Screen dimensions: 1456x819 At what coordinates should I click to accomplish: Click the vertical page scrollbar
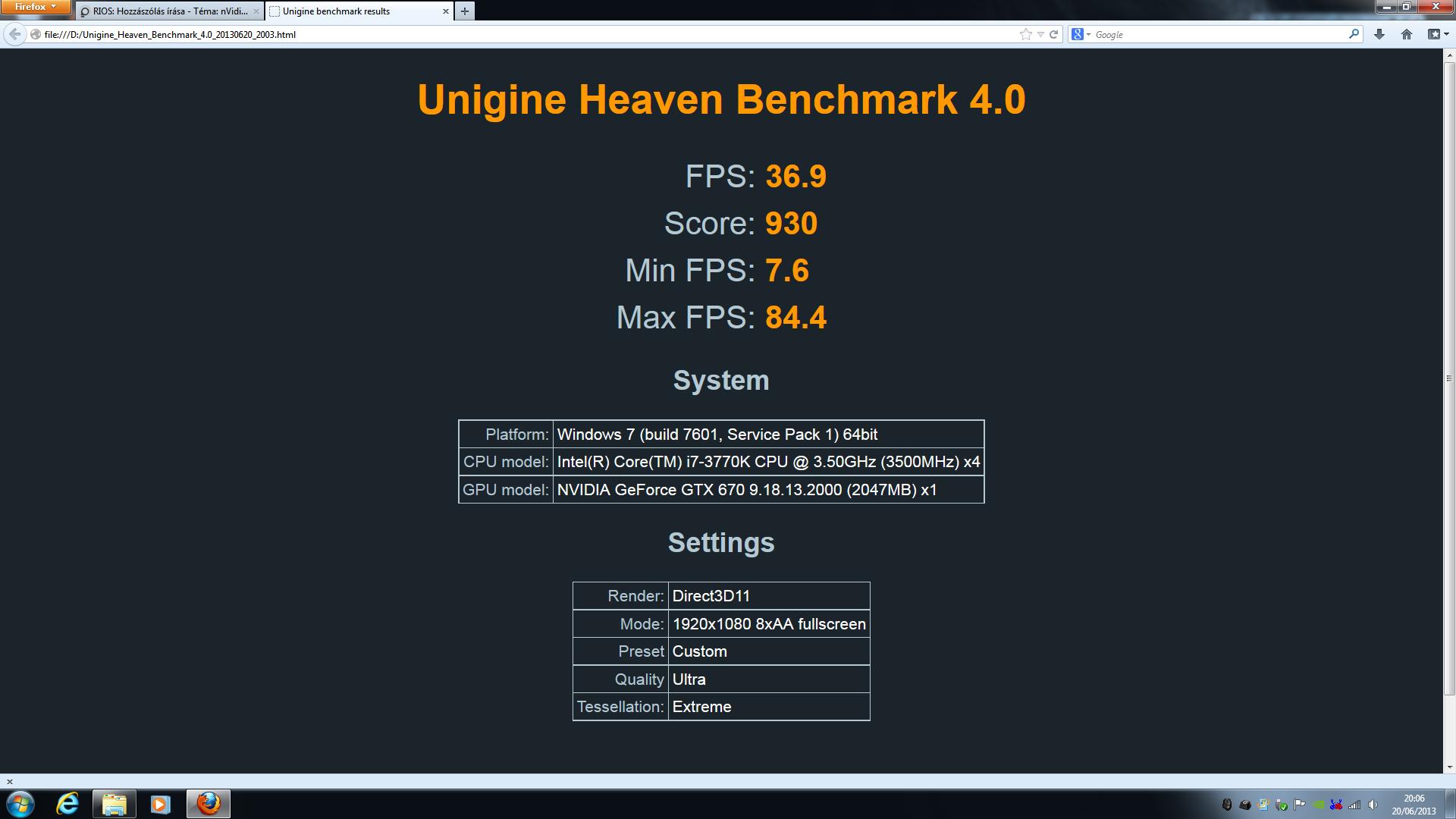(1449, 379)
